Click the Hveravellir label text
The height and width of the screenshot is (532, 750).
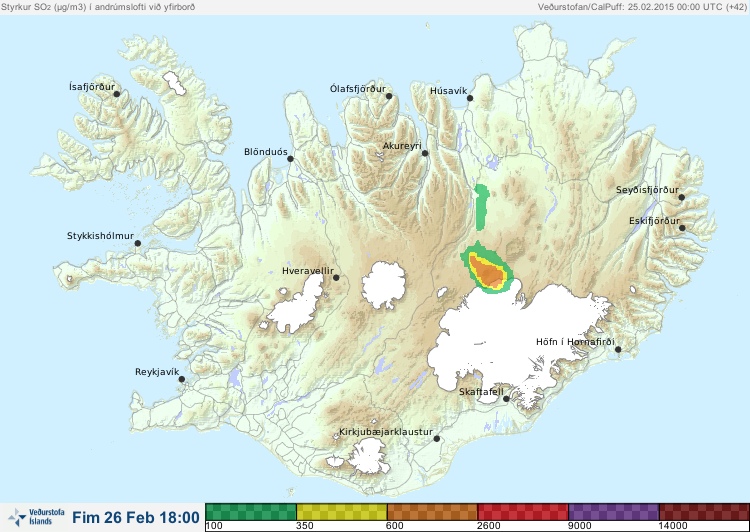(308, 271)
